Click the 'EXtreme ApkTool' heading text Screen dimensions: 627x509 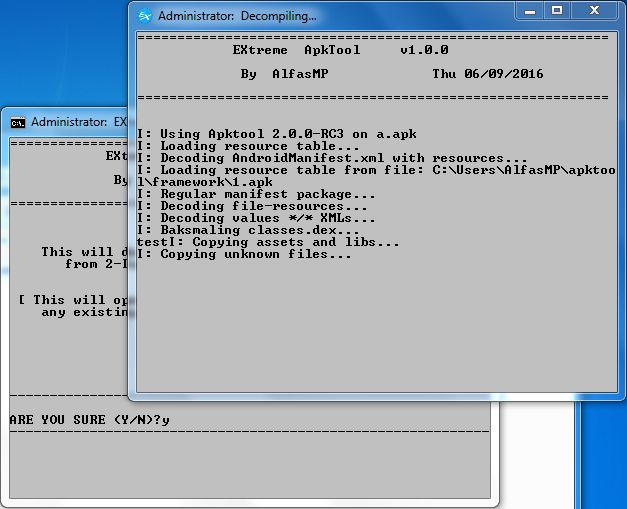(296, 50)
